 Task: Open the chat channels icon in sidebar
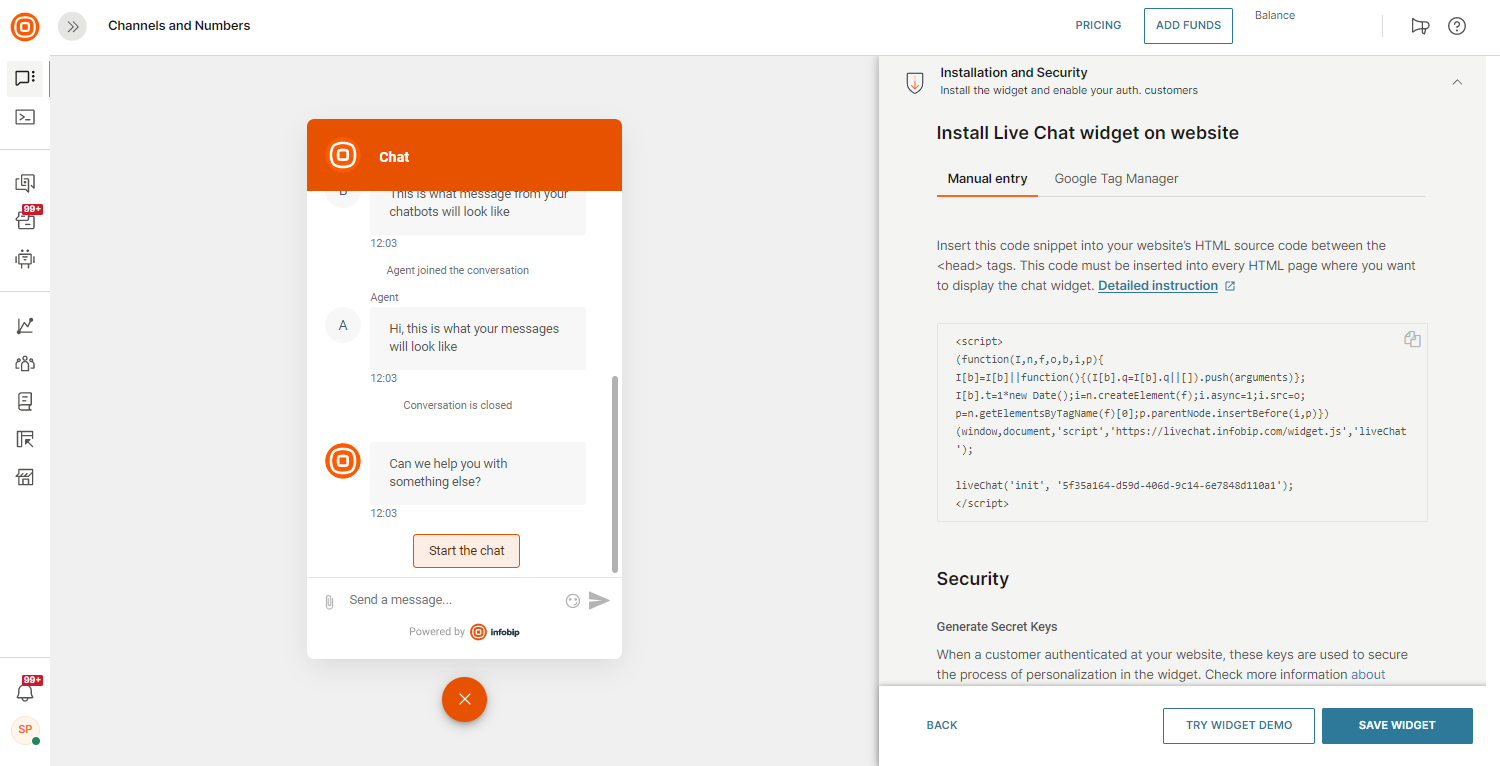(25, 78)
